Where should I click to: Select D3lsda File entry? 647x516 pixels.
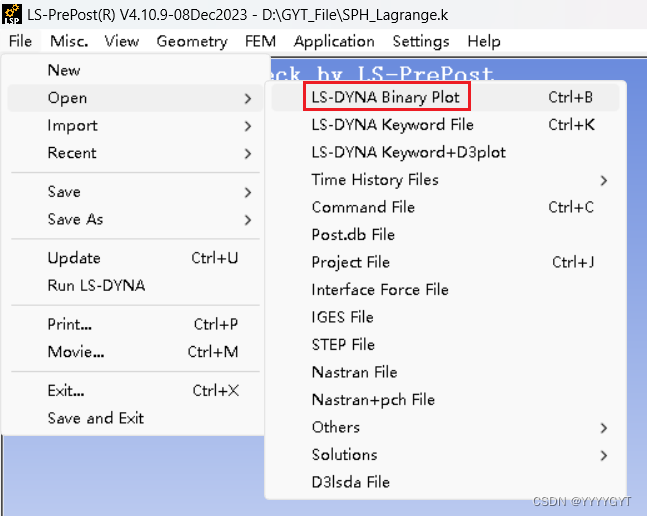[446, 482]
